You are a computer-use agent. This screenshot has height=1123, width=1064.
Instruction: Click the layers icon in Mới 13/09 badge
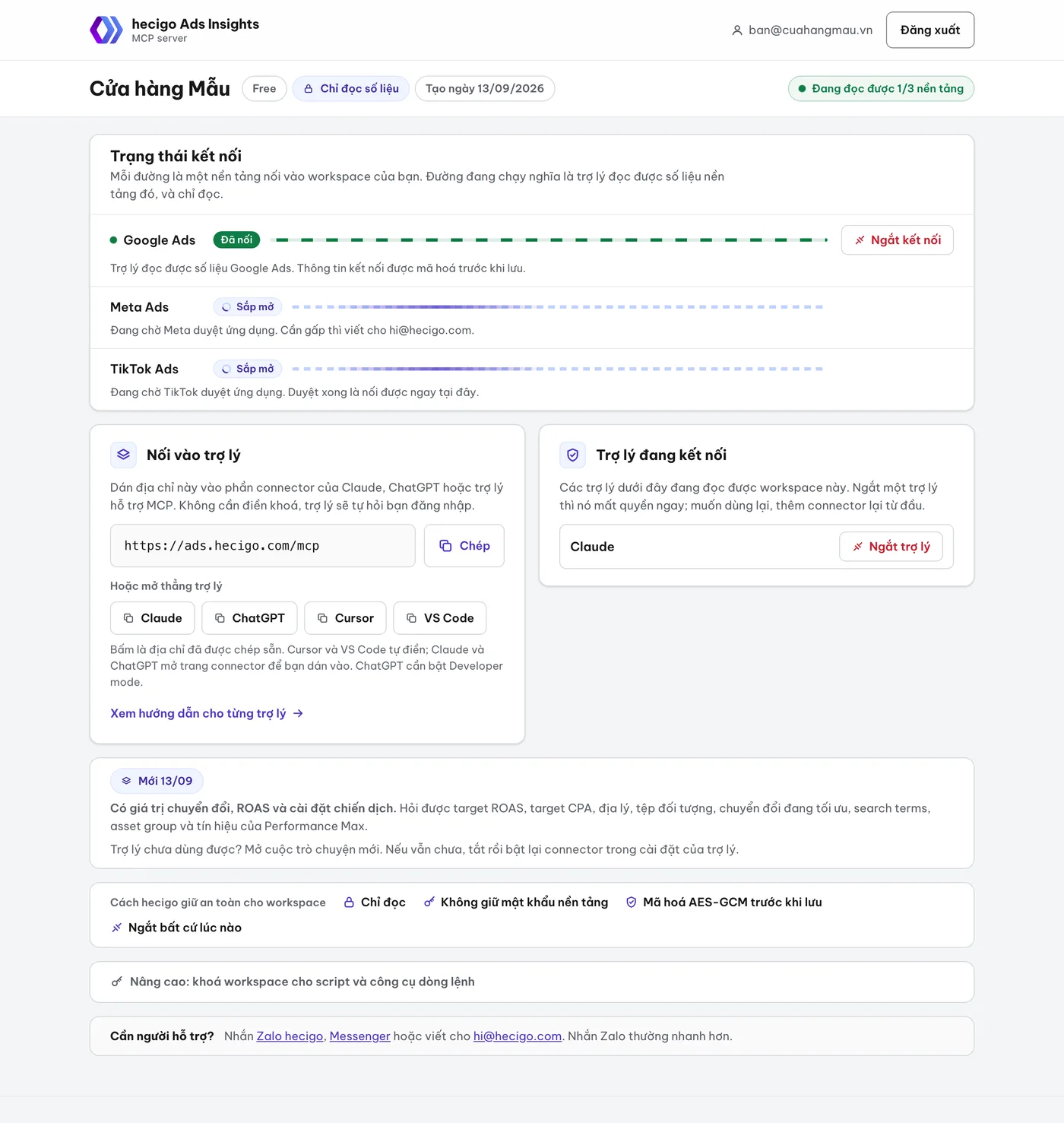tap(126, 781)
